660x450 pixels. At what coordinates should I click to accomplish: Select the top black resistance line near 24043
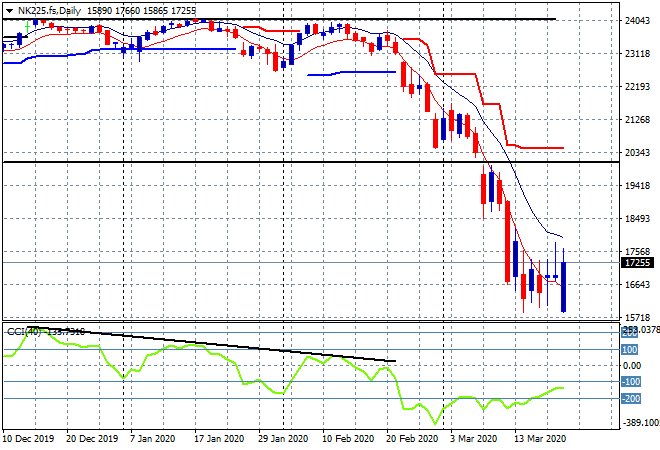pyautogui.click(x=279, y=19)
